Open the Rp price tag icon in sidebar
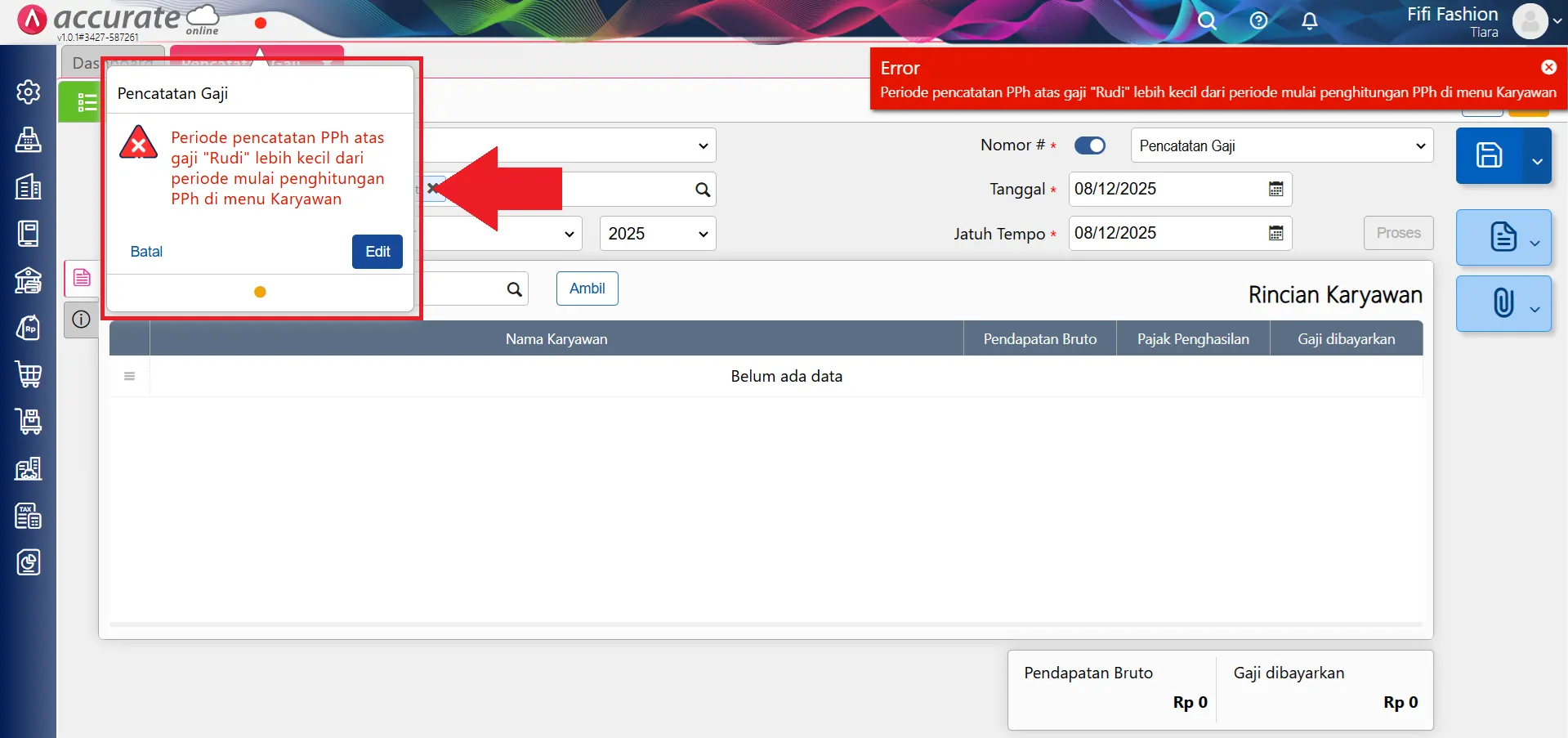The image size is (1568, 738). [29, 328]
